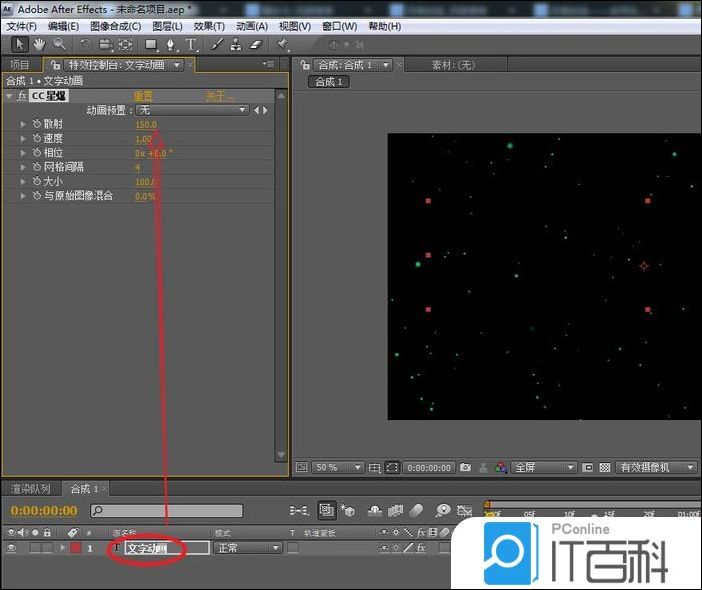Select the Pen tool
Viewport: 702px width, 590px height.
click(x=170, y=45)
